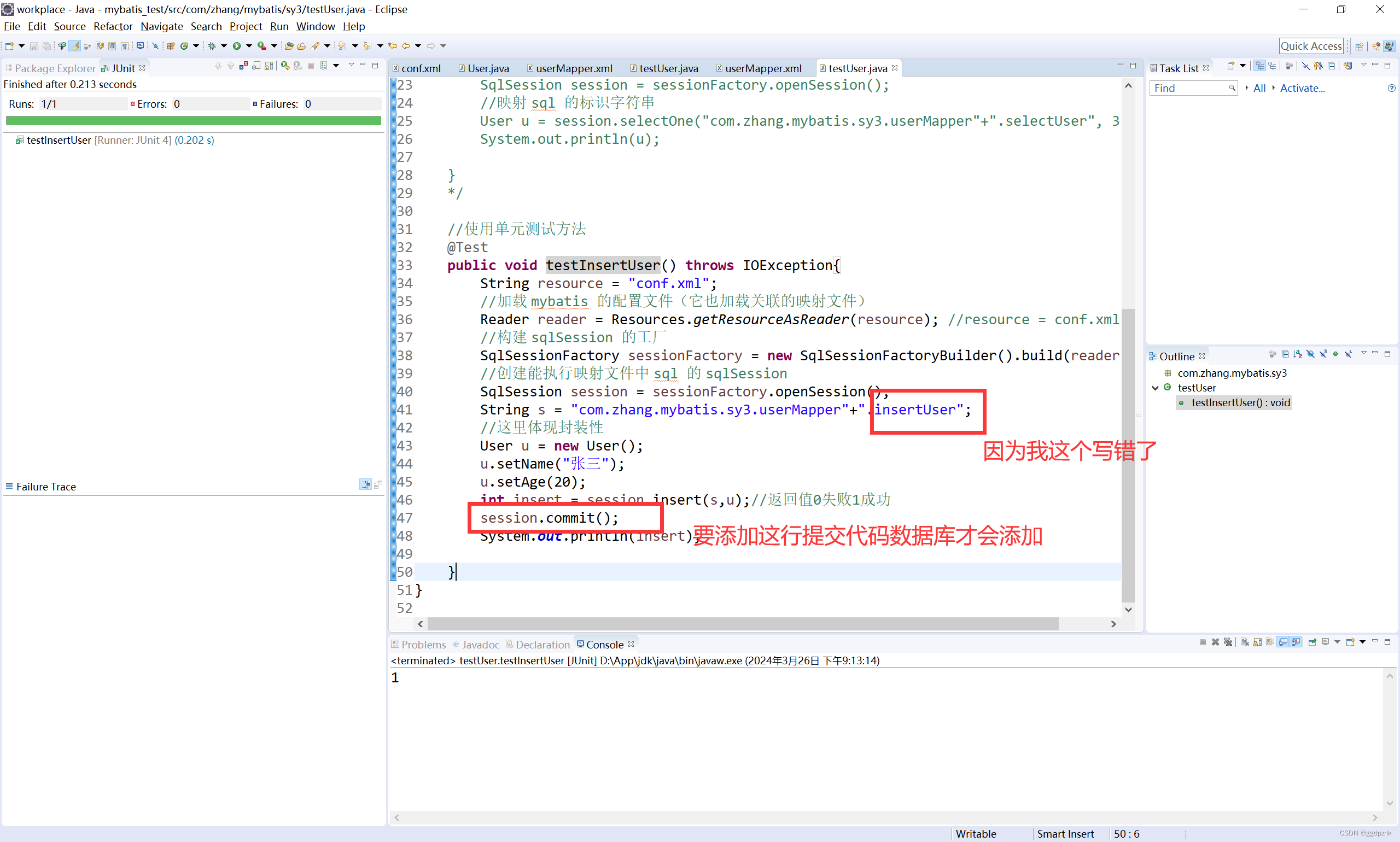Toggle Mark Occurrences highlighter in toolbar
This screenshot has width=1400, height=842.
[75, 46]
